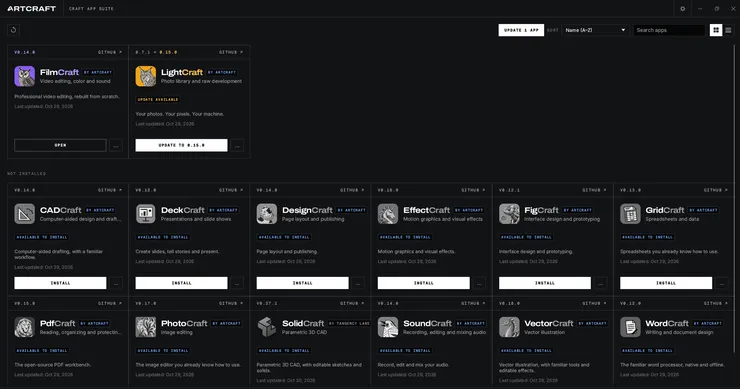Click the refresh icon in the toolbar
Screen dimensions: 740x389
(13, 30)
